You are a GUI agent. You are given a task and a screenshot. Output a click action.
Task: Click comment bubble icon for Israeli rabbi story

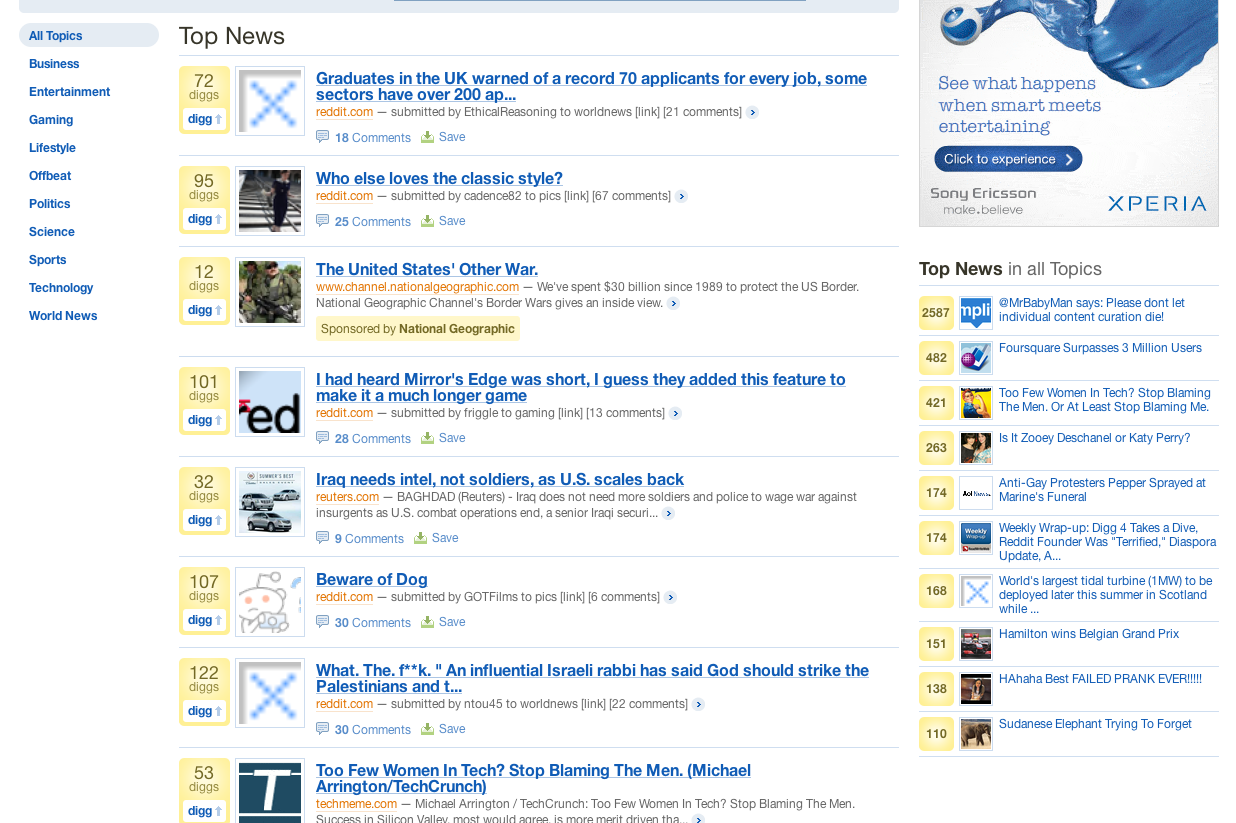(x=322, y=729)
